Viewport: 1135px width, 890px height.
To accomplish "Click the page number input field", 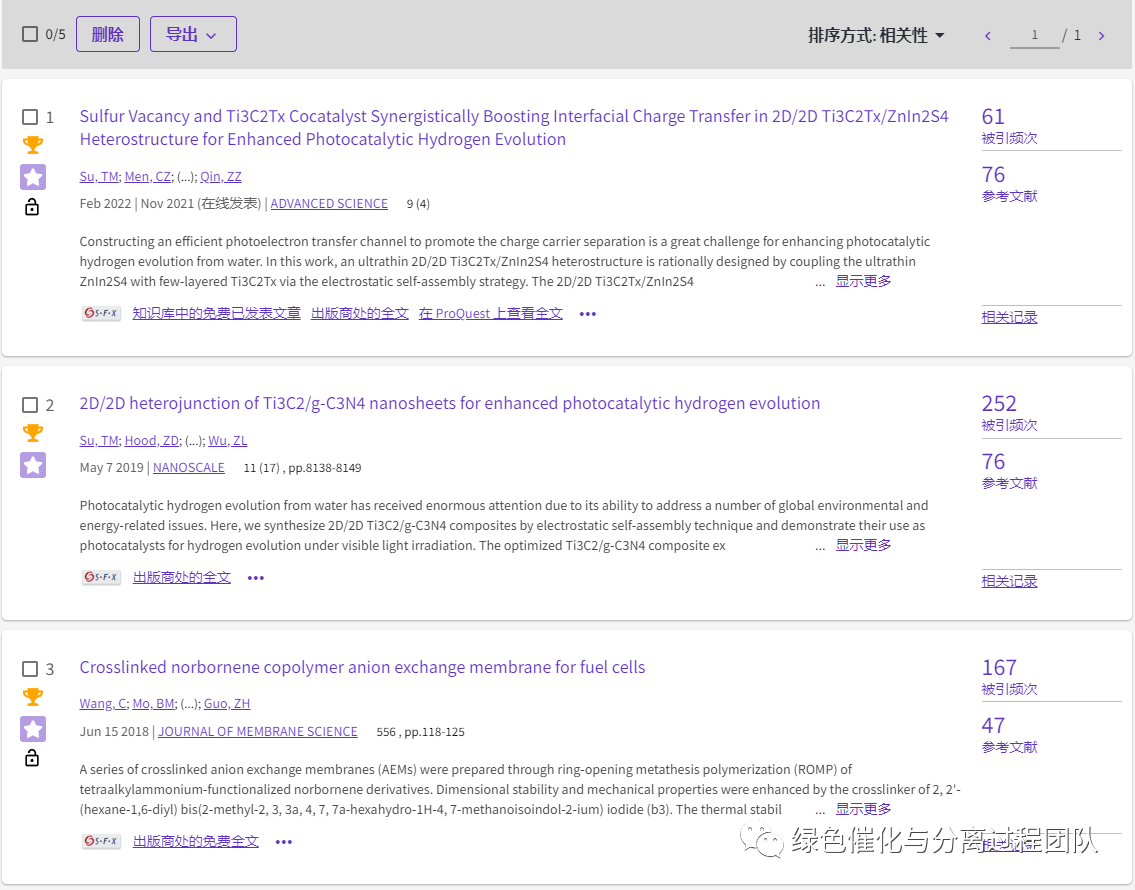I will click(1034, 36).
